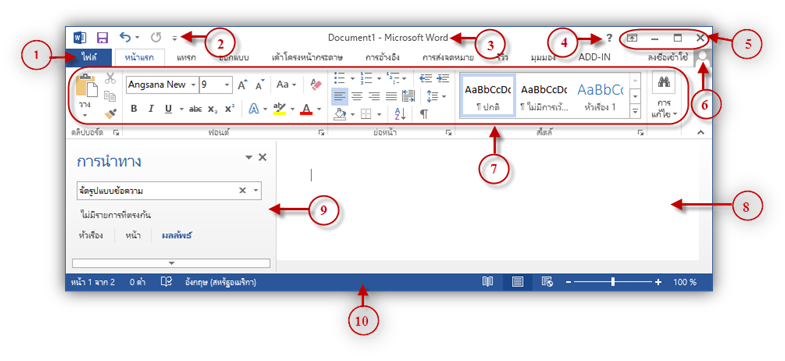The width and height of the screenshot is (785, 361).
Task: Open Ribbon Display Options icon in title bar
Action: tap(632, 38)
